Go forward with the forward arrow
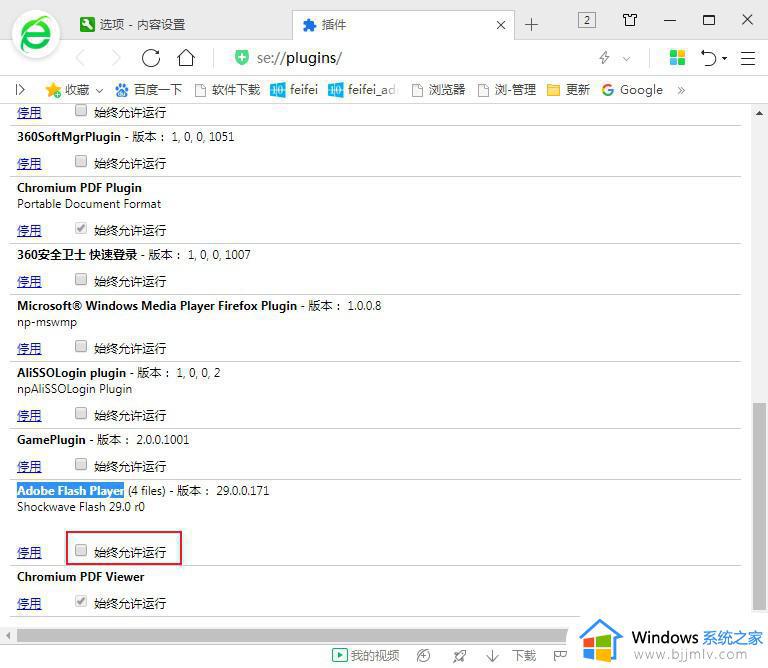Screen dimensions: 768x668 click(x=116, y=58)
